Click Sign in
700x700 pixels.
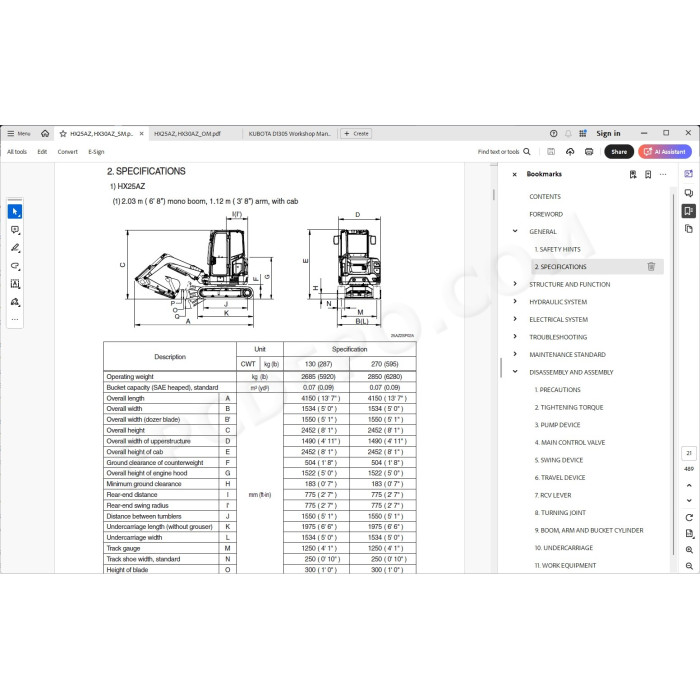(608, 133)
